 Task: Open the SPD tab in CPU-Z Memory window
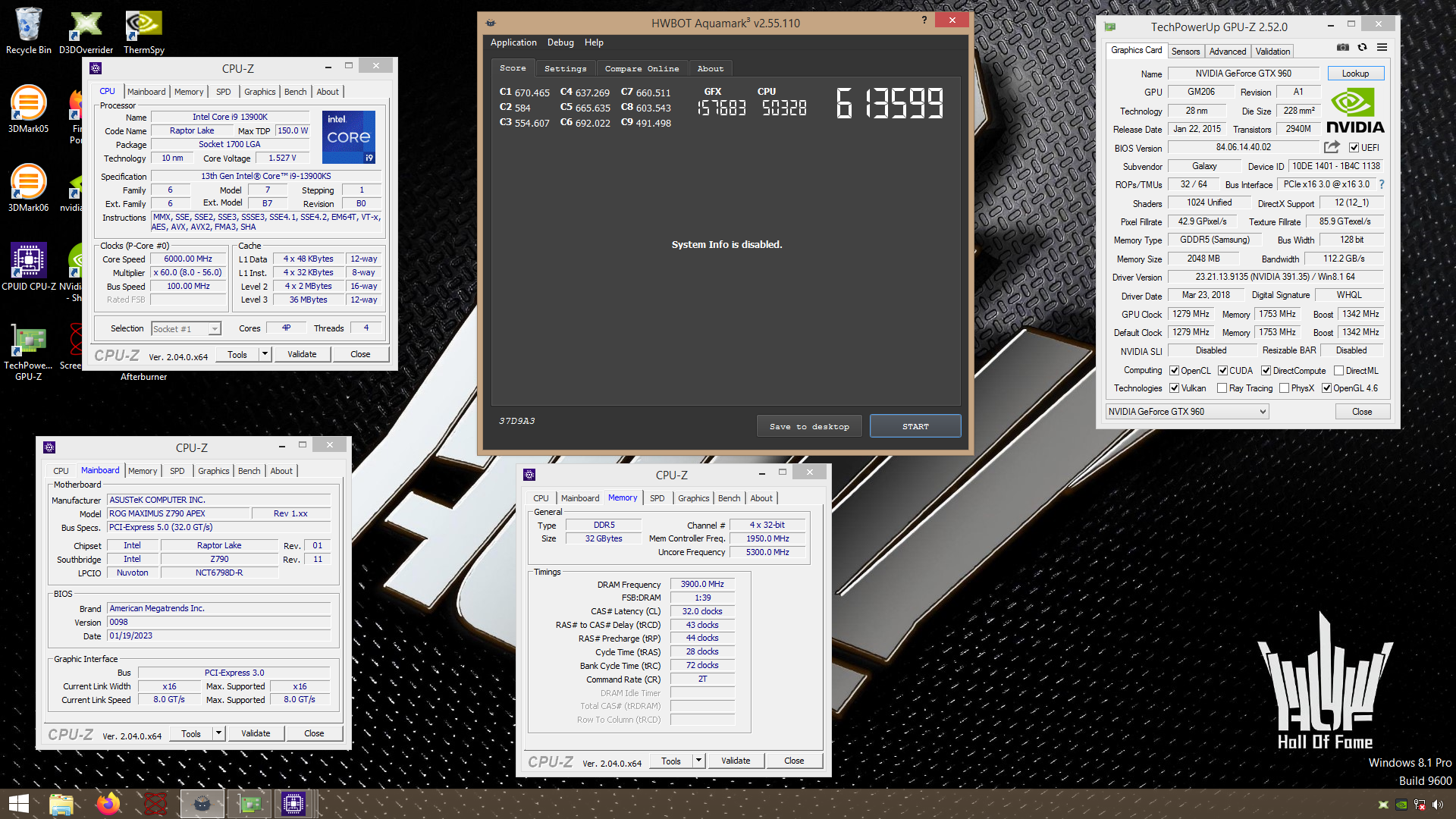click(x=657, y=498)
